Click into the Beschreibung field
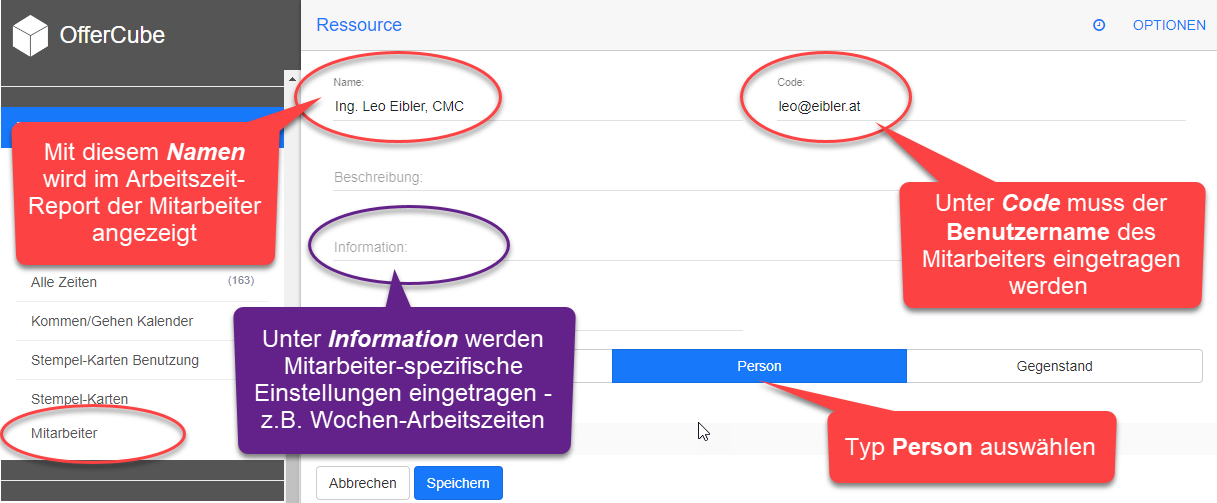This screenshot has height=503, width=1217. [600, 177]
